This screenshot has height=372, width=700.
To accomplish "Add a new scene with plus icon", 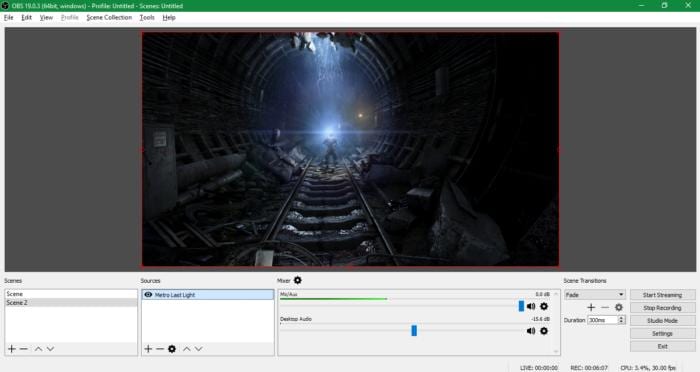I will [12, 349].
